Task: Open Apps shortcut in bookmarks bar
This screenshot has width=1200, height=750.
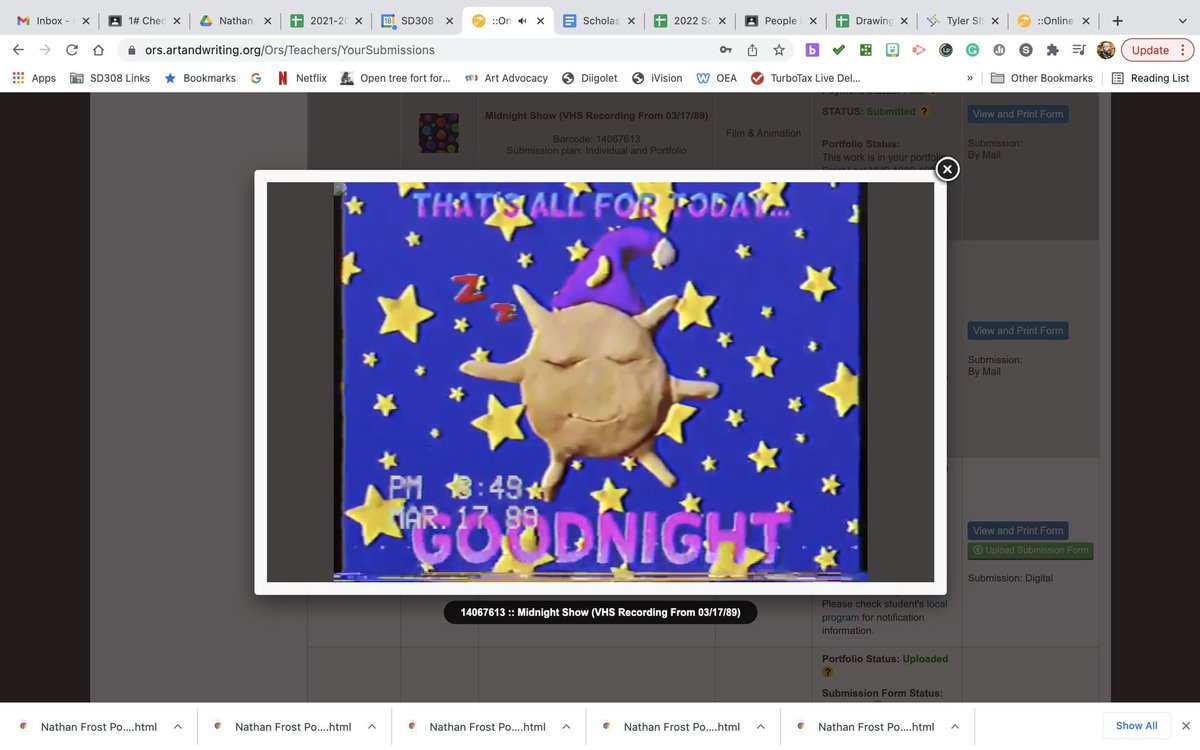Action: (x=34, y=78)
